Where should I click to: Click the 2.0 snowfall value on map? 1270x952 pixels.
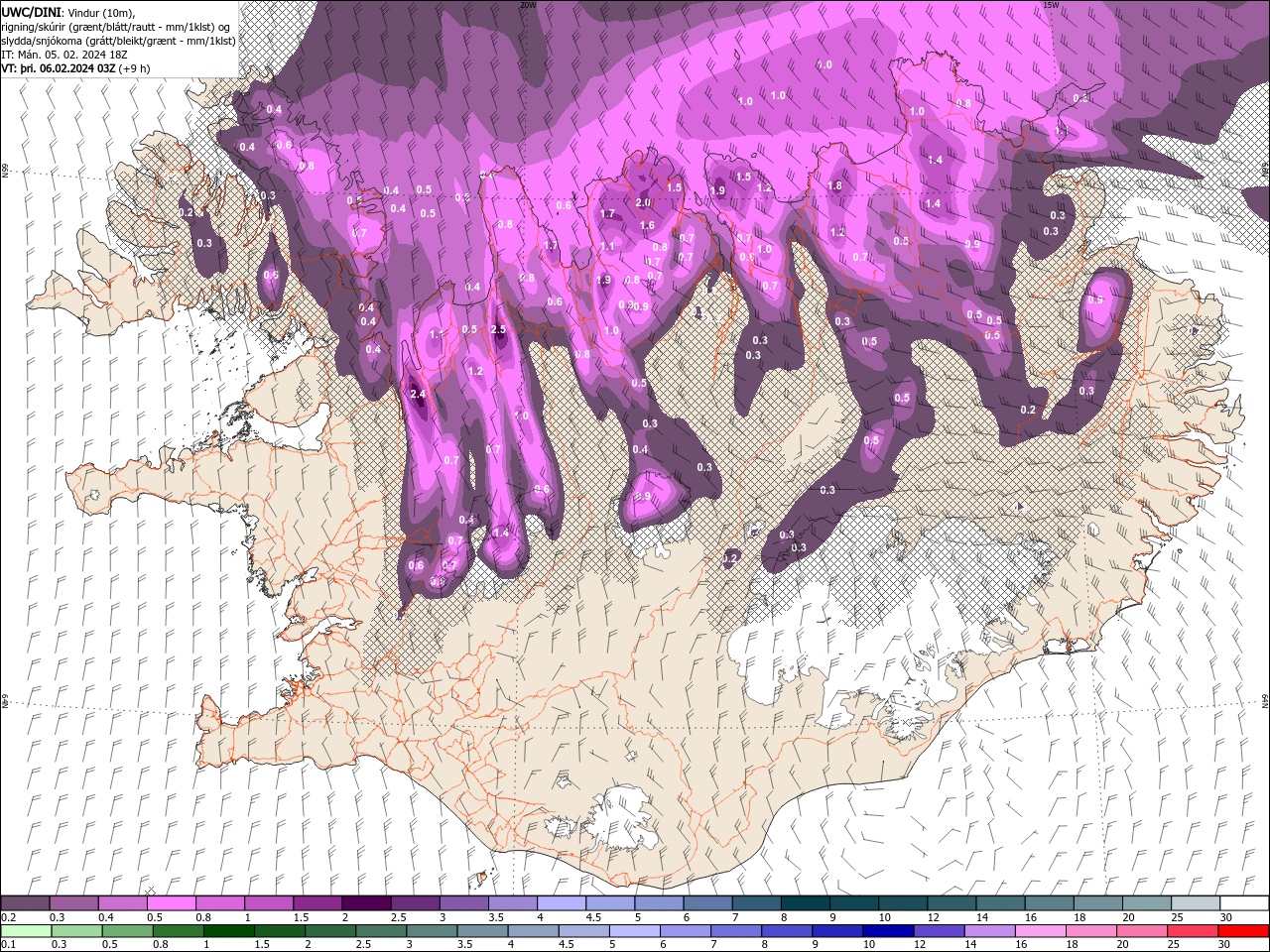(x=643, y=202)
